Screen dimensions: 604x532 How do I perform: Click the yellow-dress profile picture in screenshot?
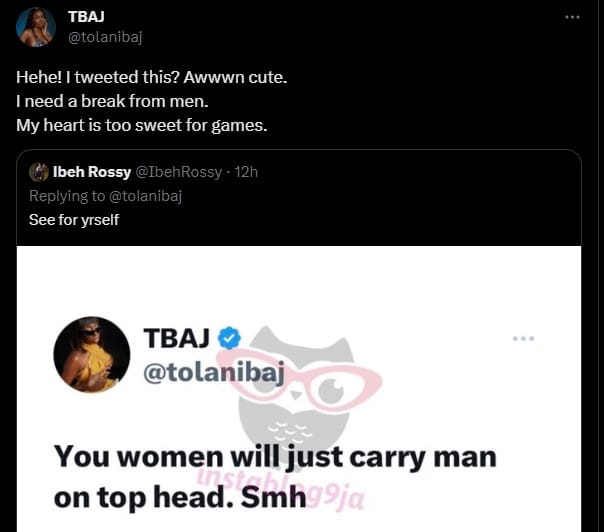[92, 354]
